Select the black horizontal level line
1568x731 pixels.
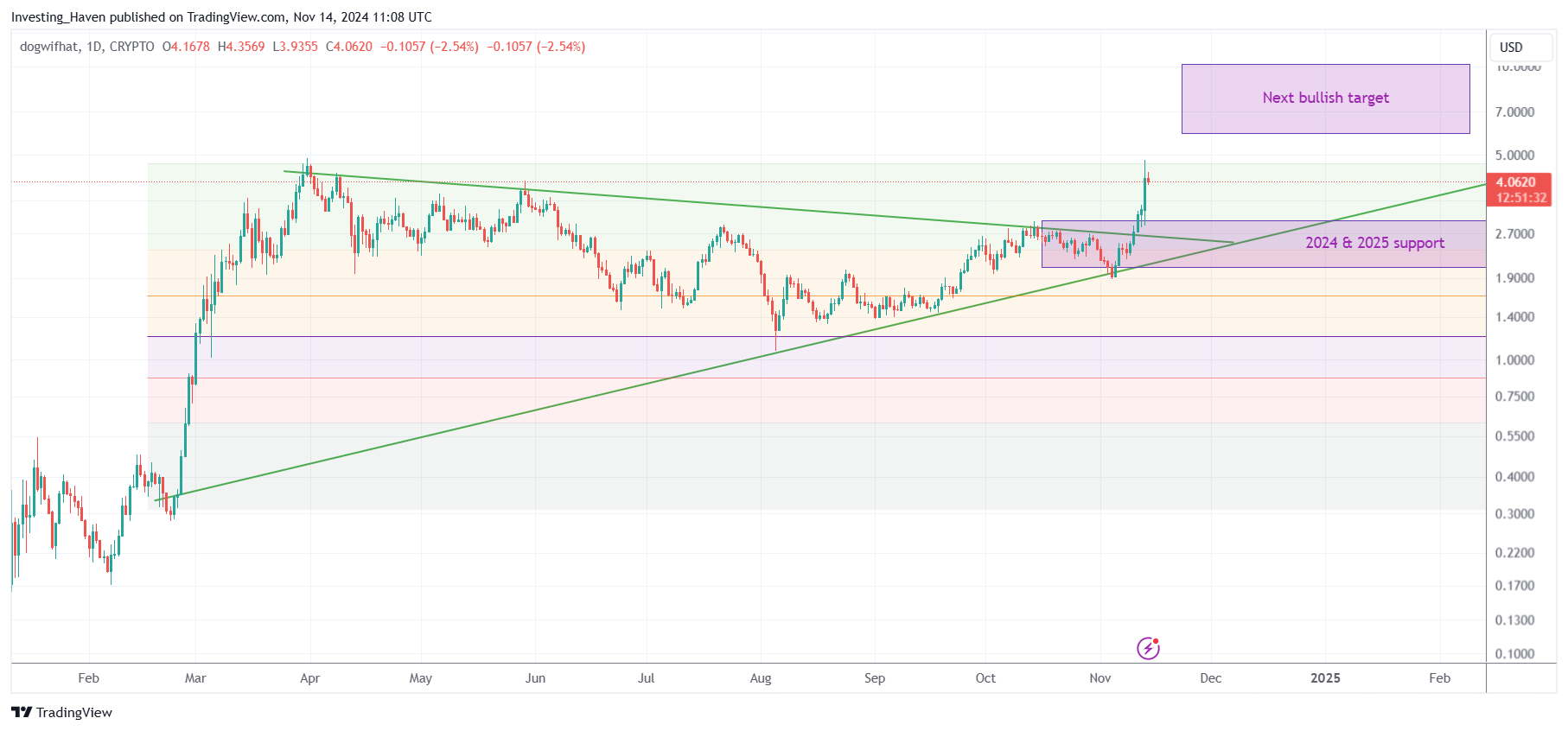tap(817, 336)
